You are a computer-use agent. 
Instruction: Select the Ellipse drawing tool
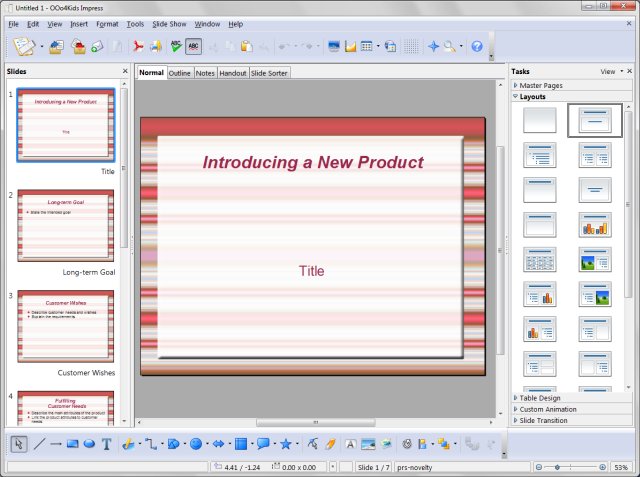pos(89,444)
